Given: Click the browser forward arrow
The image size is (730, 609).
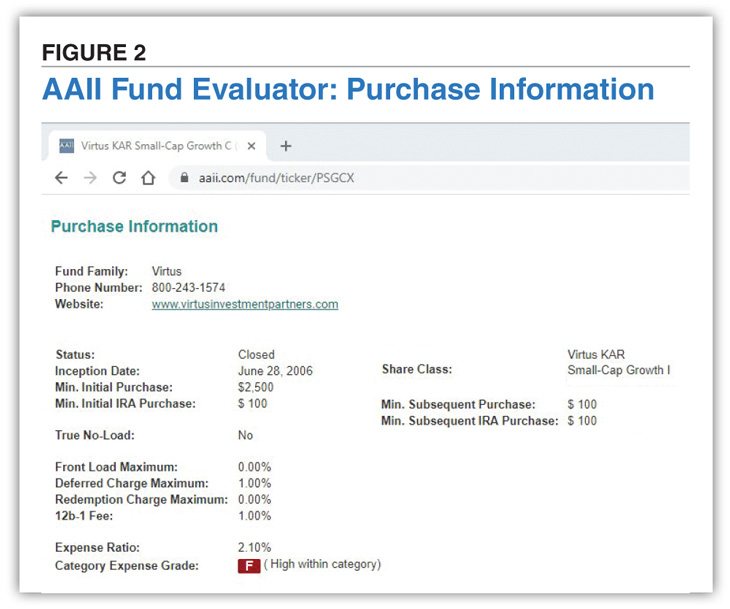Looking at the screenshot, I should [x=90, y=178].
